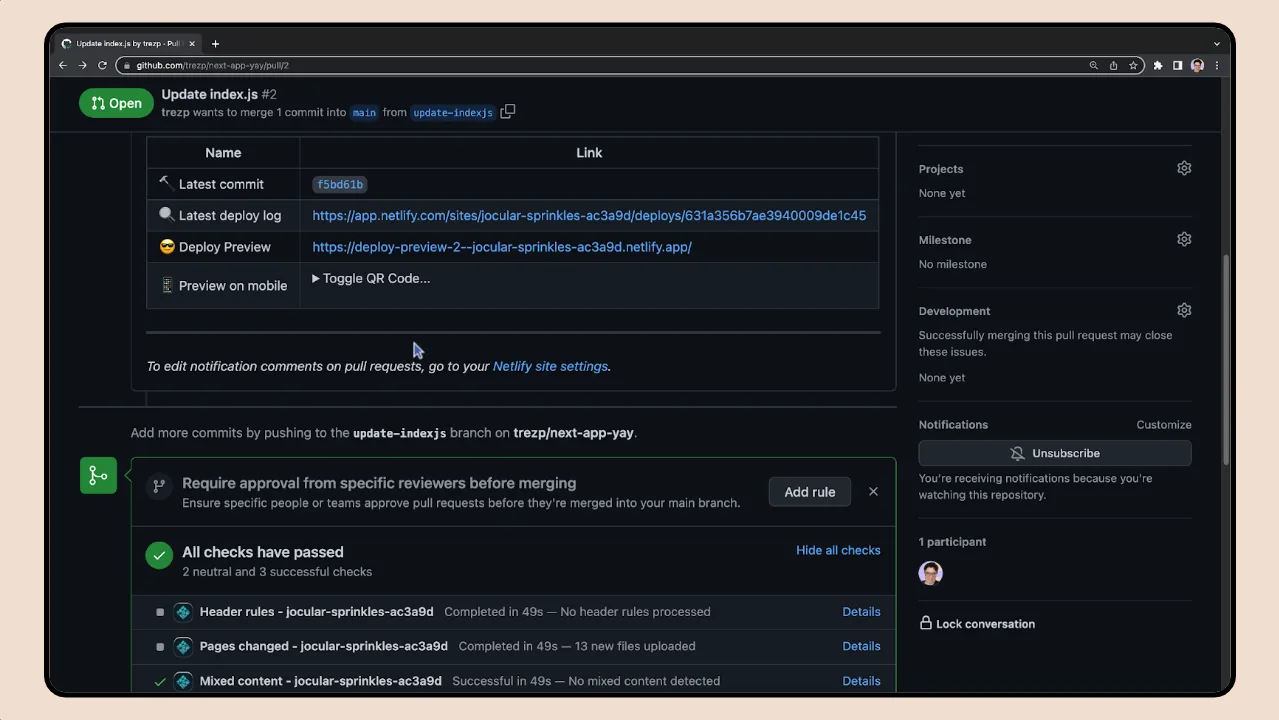Go back using browser back arrow

click(x=63, y=65)
